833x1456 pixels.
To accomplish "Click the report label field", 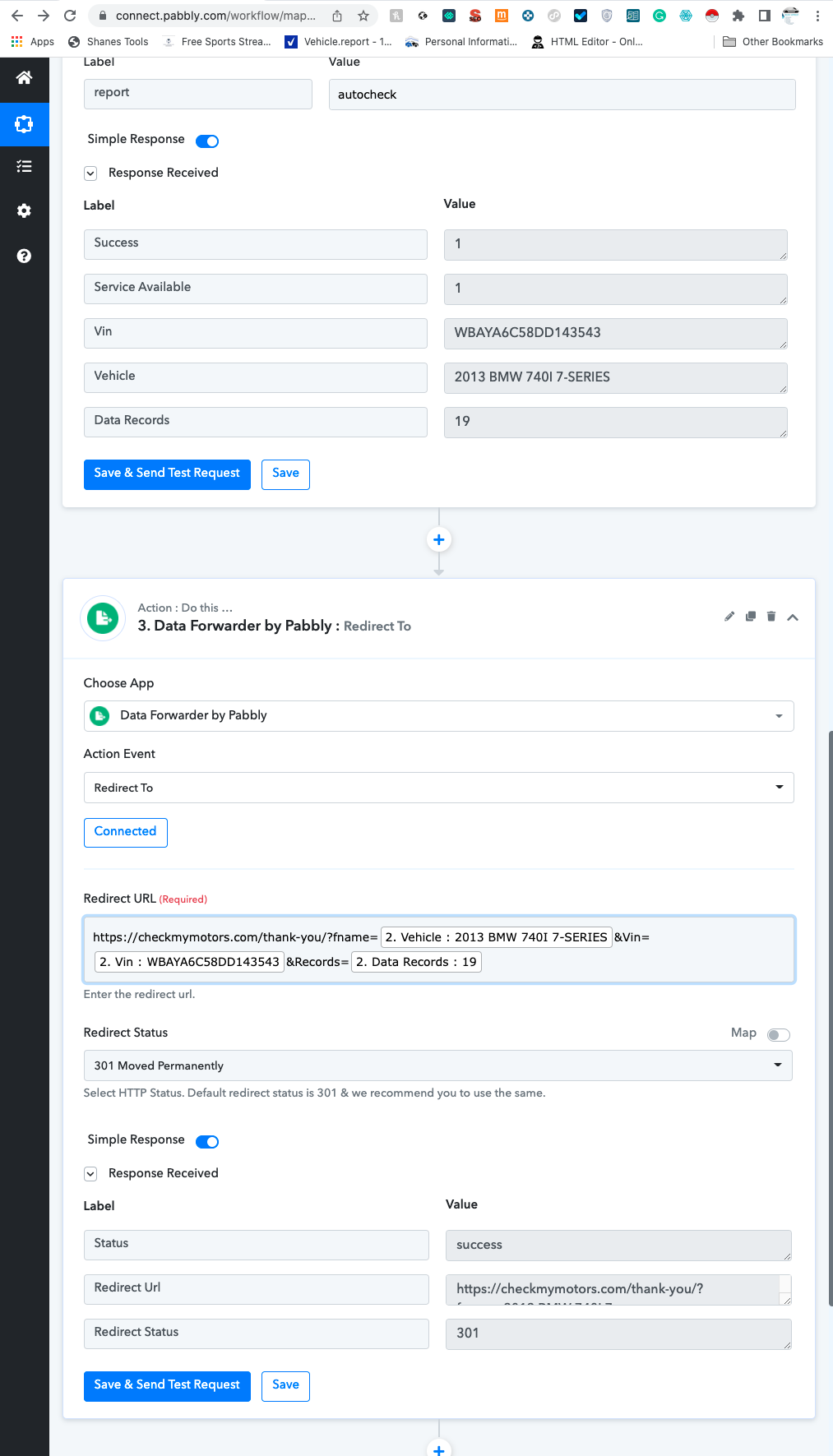I will tap(198, 94).
